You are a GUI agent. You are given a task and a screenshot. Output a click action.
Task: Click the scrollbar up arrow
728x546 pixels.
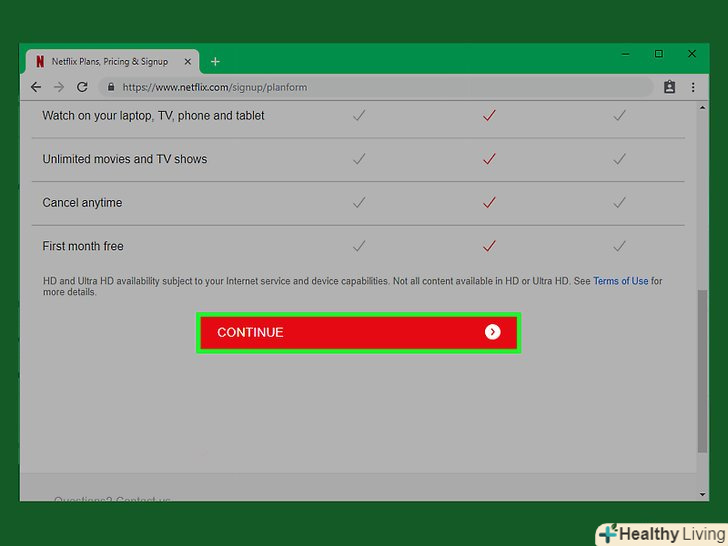(702, 108)
